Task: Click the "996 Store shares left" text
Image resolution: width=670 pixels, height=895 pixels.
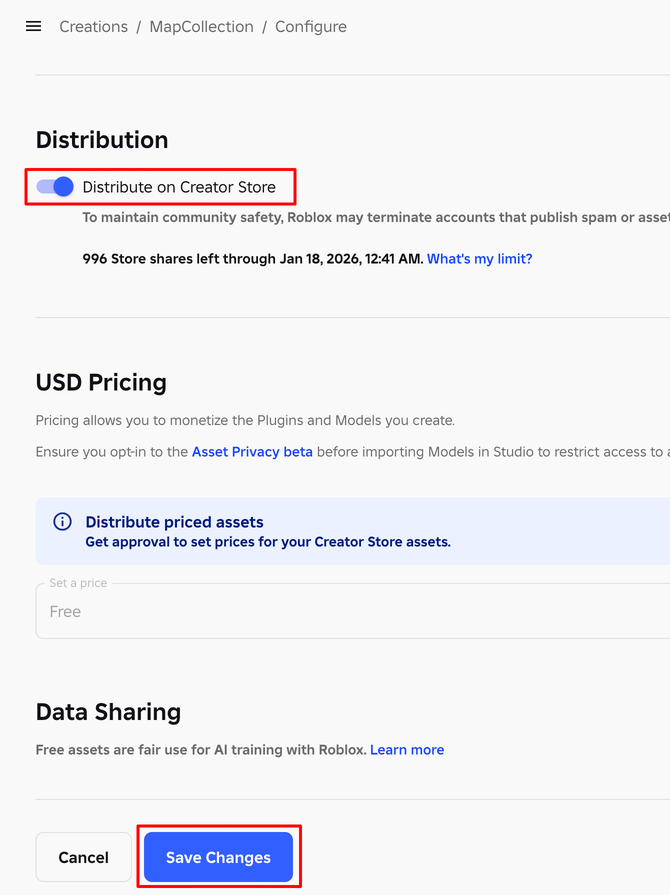Action: [x=252, y=259]
